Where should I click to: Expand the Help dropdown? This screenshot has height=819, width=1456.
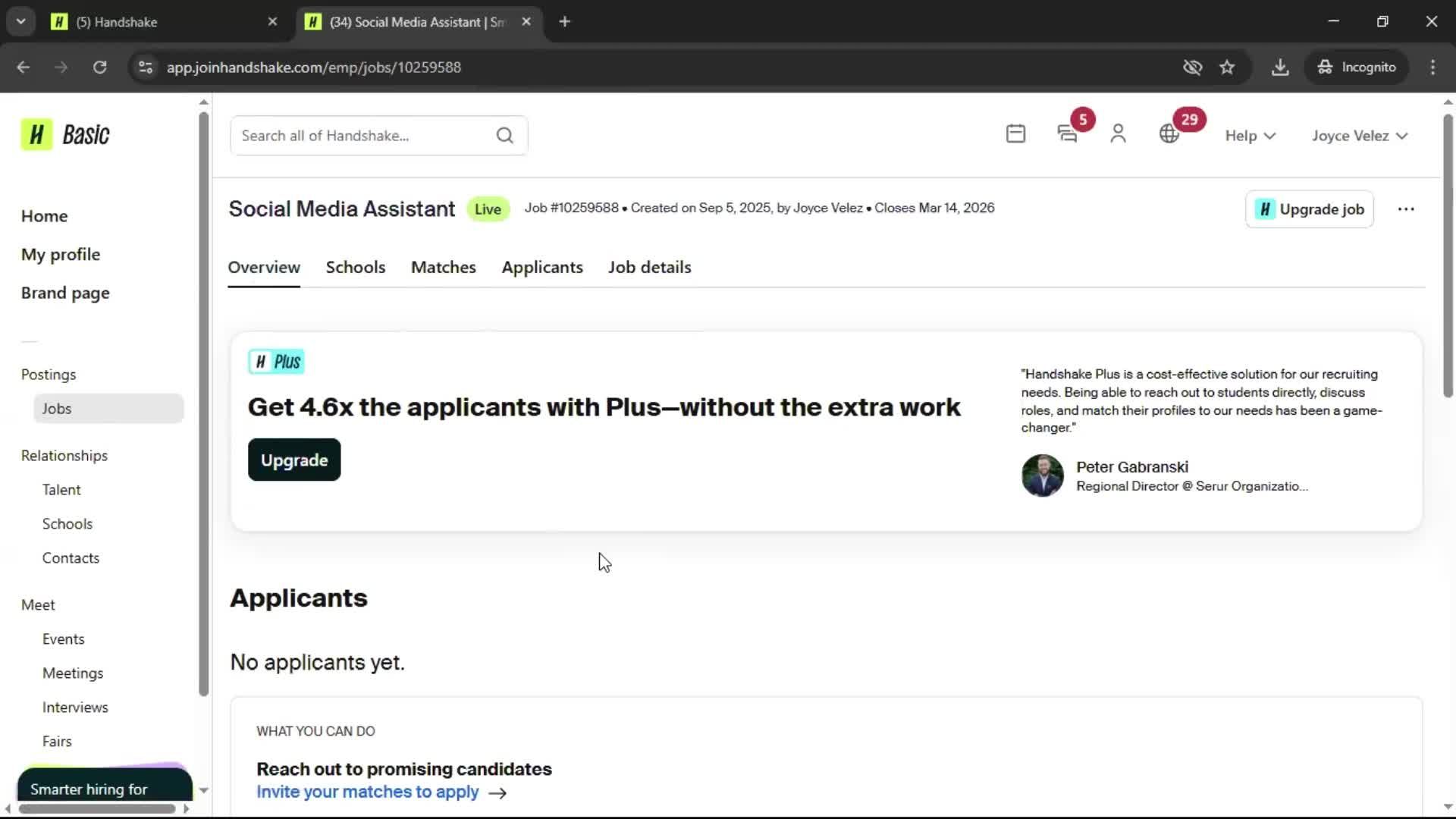pyautogui.click(x=1250, y=136)
